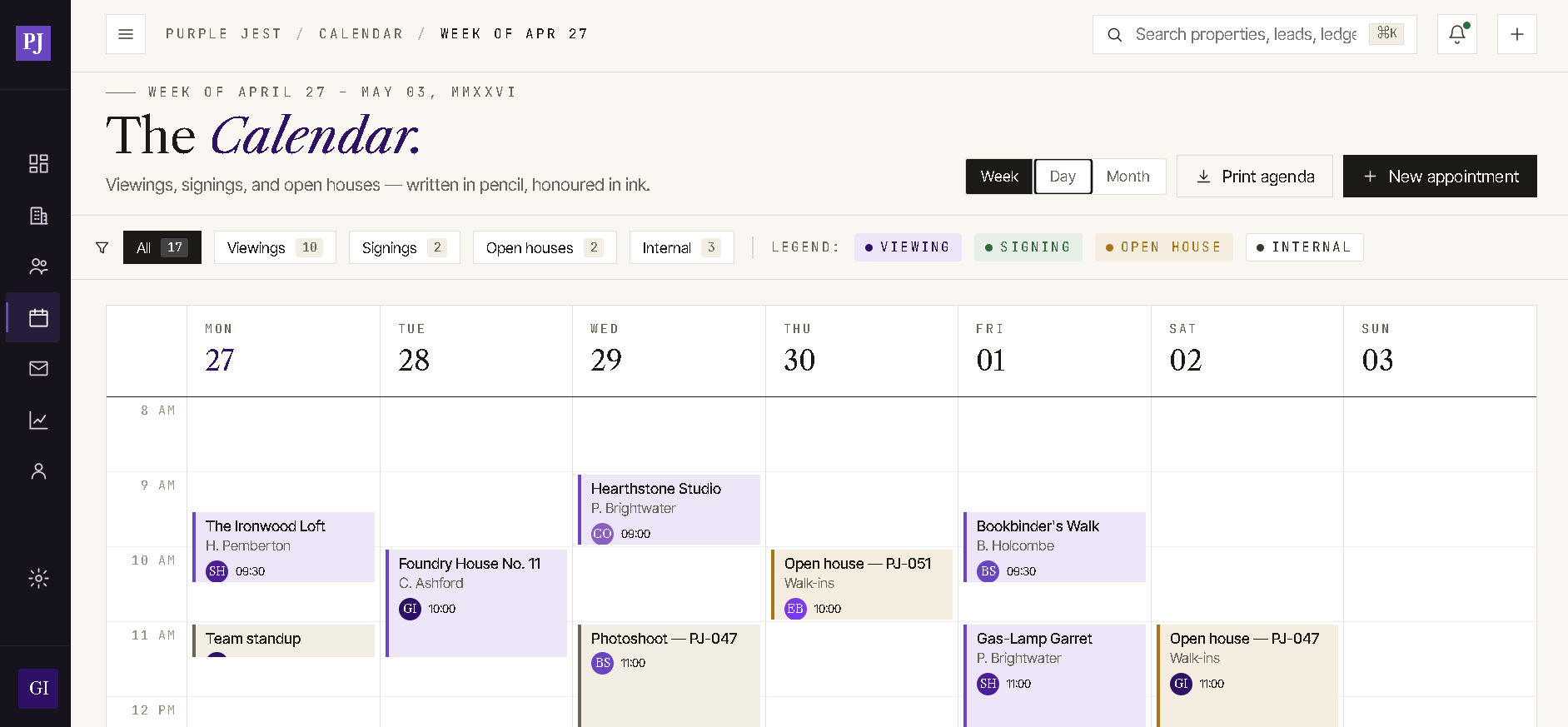Image resolution: width=1568 pixels, height=727 pixels.
Task: Click Calendar breadcrumb
Action: click(x=361, y=34)
